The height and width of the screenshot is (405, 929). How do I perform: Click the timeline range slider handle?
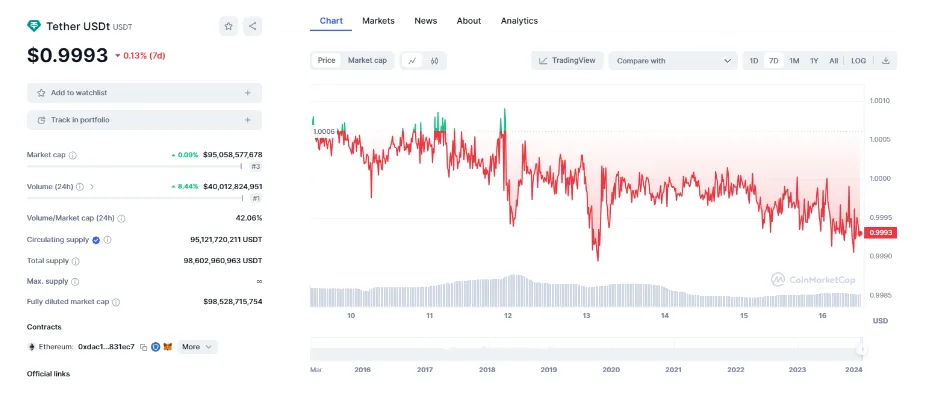pos(861,349)
